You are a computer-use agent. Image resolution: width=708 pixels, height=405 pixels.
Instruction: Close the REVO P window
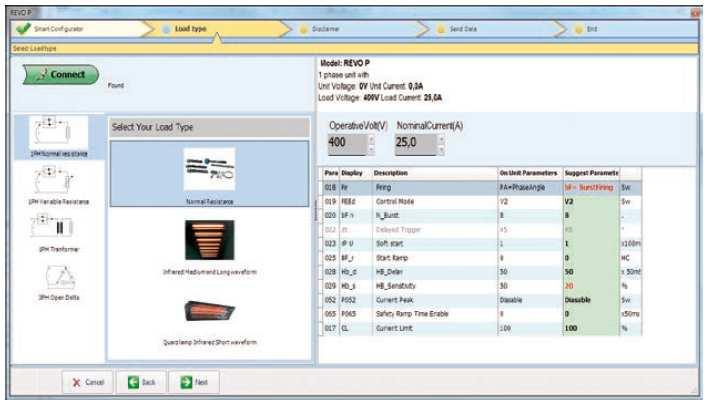695,13
